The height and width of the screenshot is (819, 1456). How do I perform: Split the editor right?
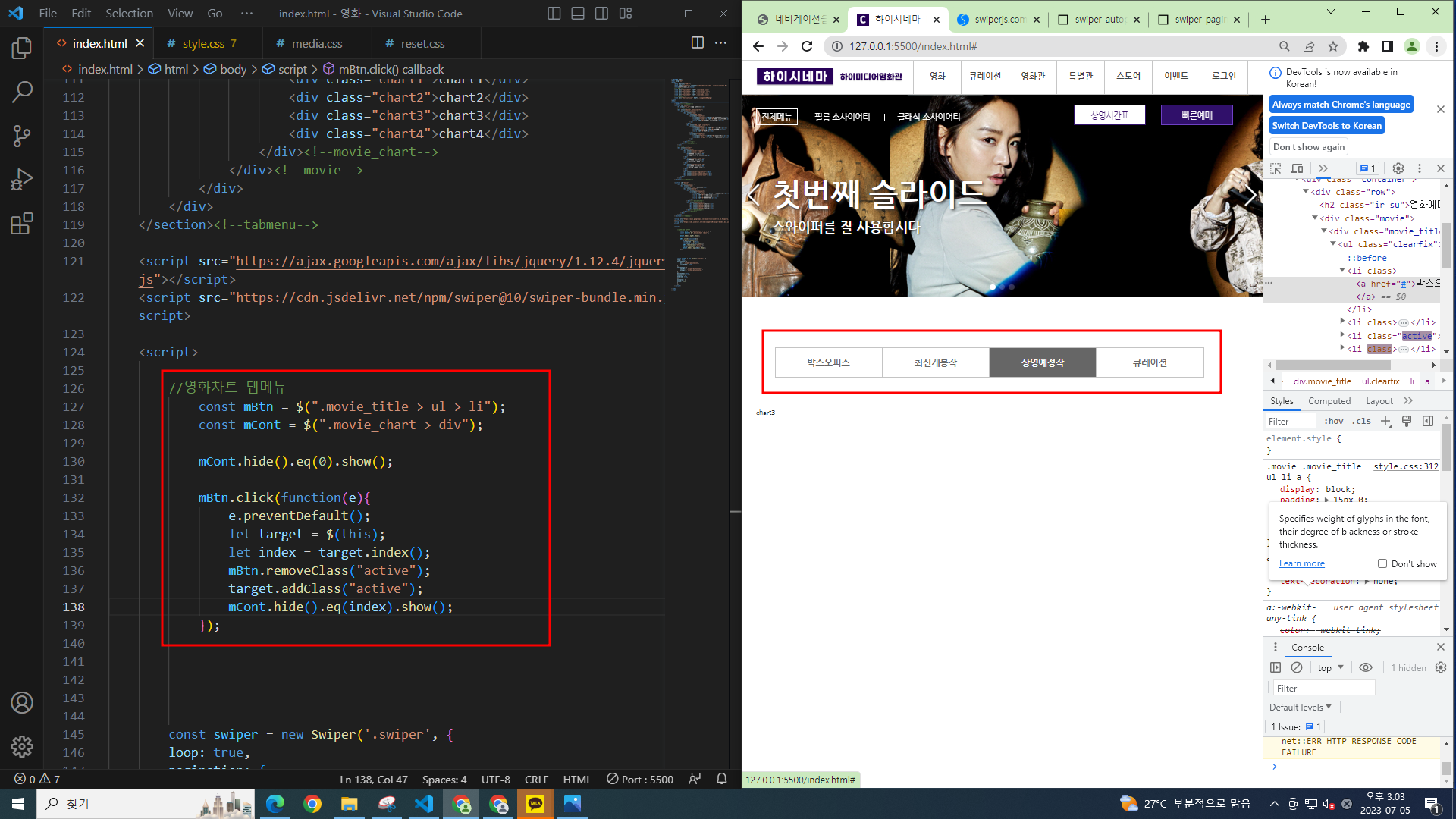point(697,43)
